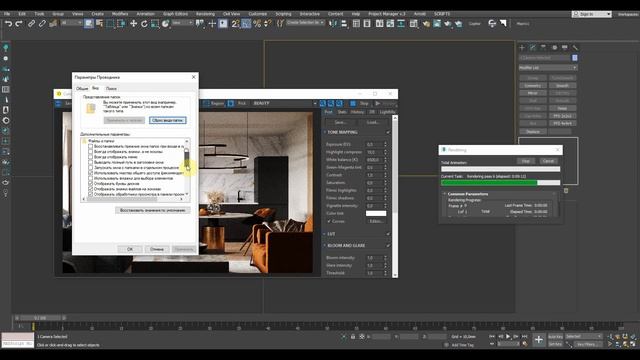The width and height of the screenshot is (640, 360).
Task: Activate the Select and Link tool
Action: point(31,24)
